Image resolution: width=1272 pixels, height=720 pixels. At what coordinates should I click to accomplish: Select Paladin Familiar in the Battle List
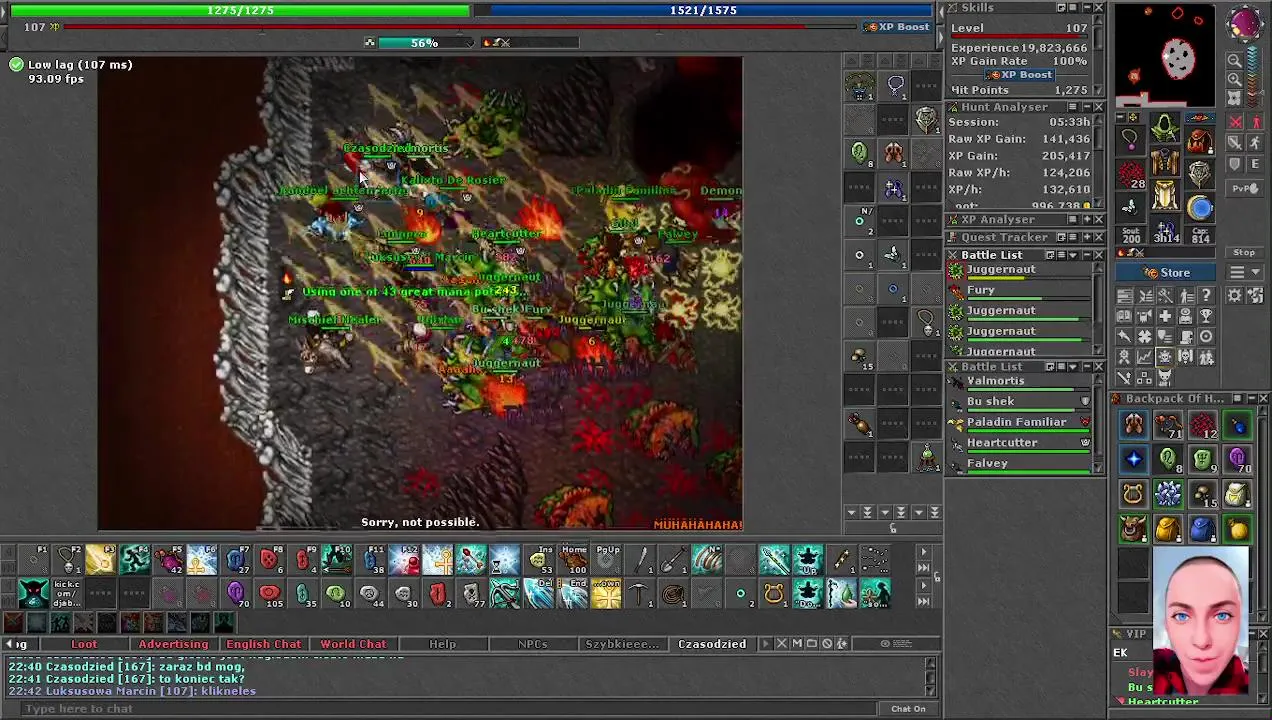[1021, 423]
